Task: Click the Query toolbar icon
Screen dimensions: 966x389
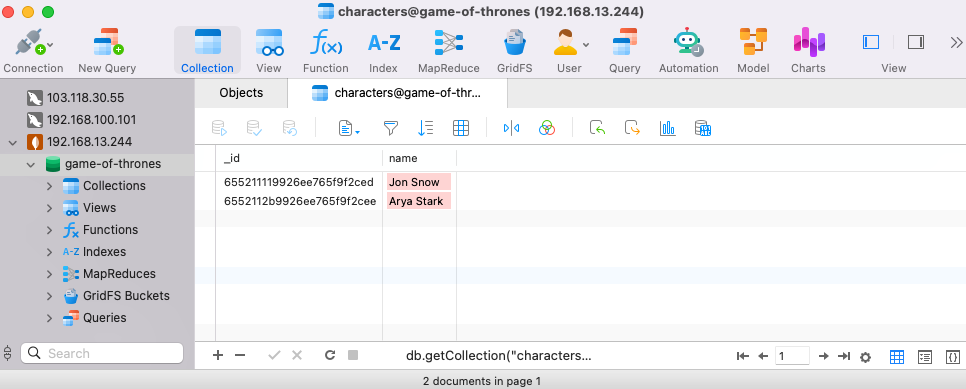Action: pos(625,43)
